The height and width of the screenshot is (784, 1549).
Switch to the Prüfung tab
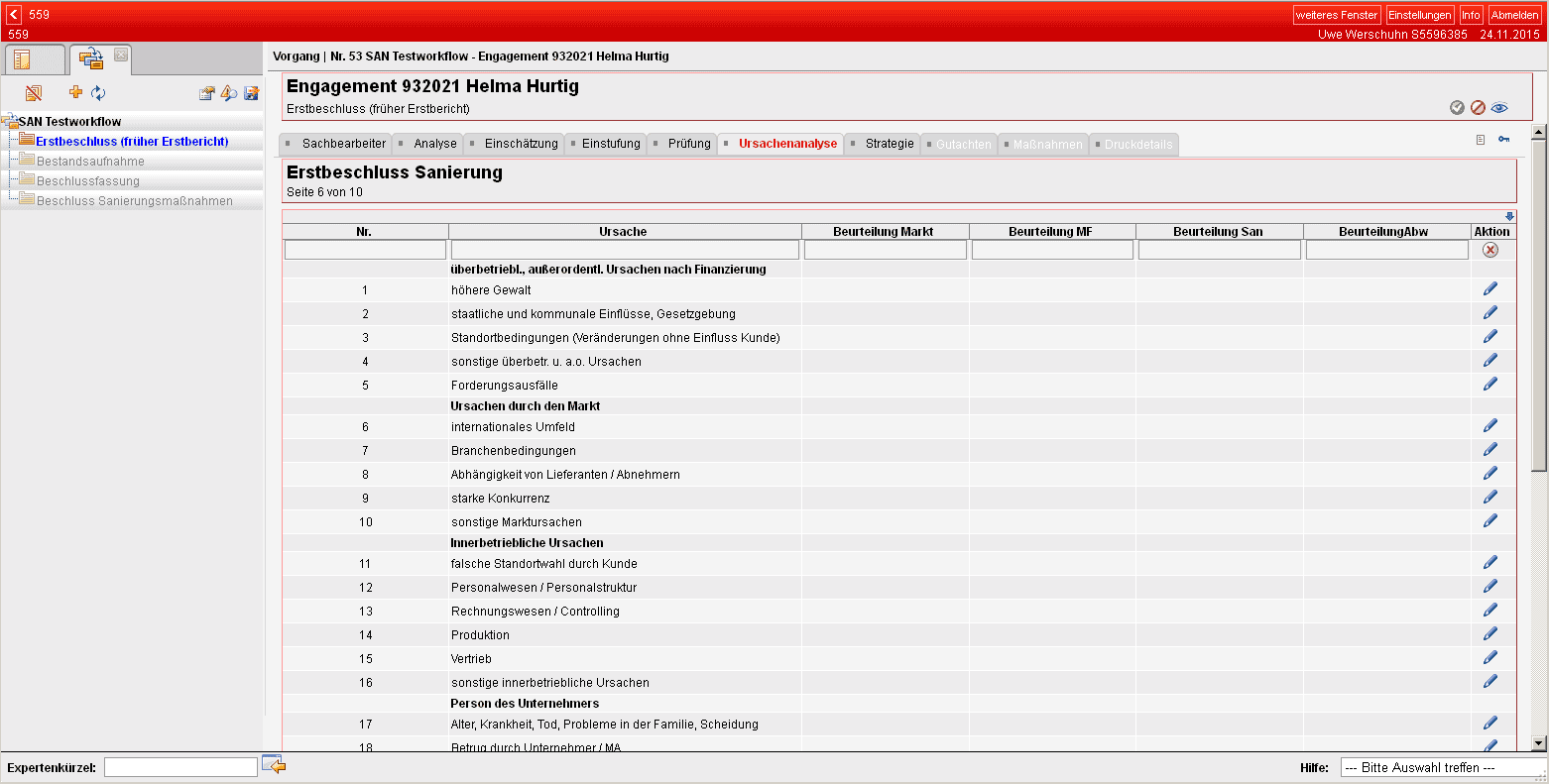(x=681, y=144)
